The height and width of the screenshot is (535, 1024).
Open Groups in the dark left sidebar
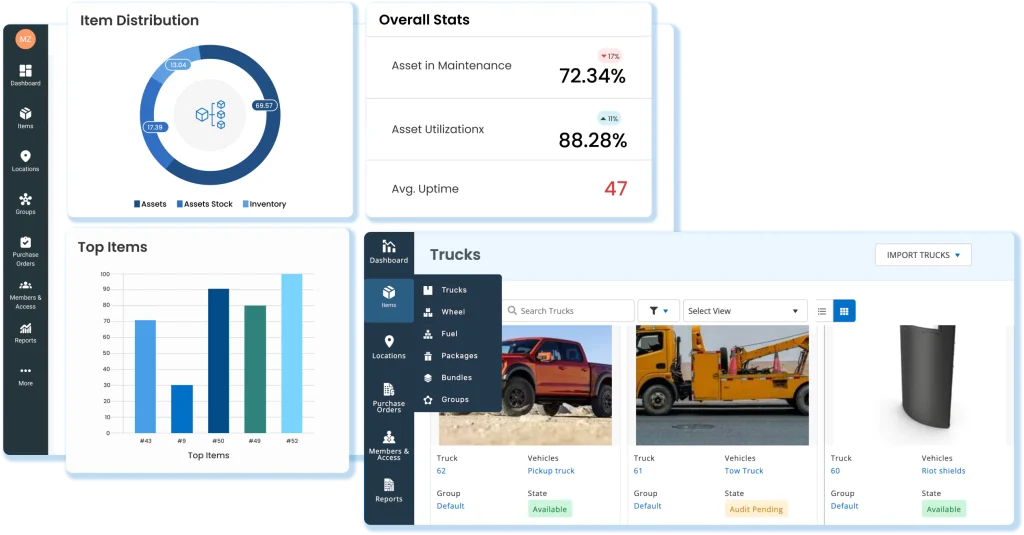coord(25,204)
